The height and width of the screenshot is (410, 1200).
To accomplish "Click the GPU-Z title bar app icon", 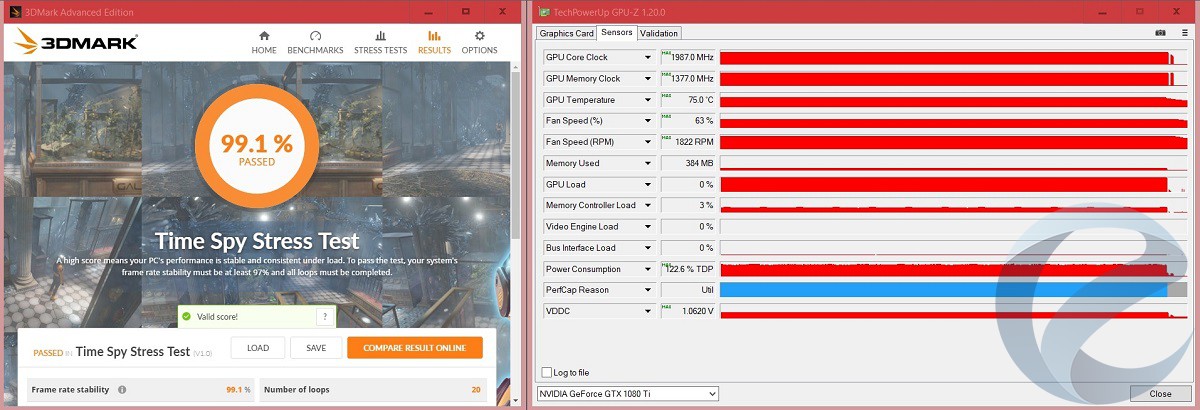I will point(544,11).
